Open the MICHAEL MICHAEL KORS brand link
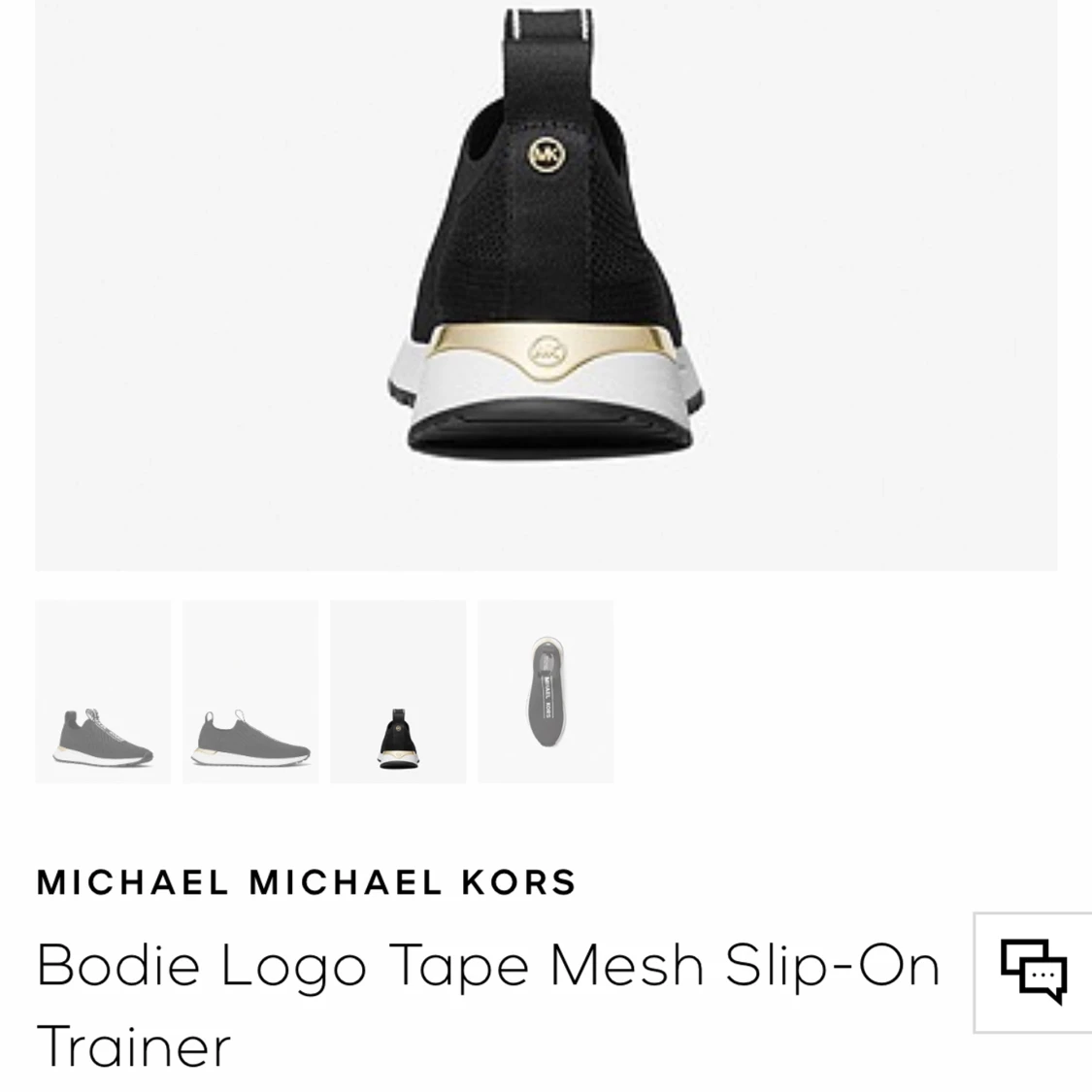This screenshot has height=1092, width=1092. pos(307,882)
